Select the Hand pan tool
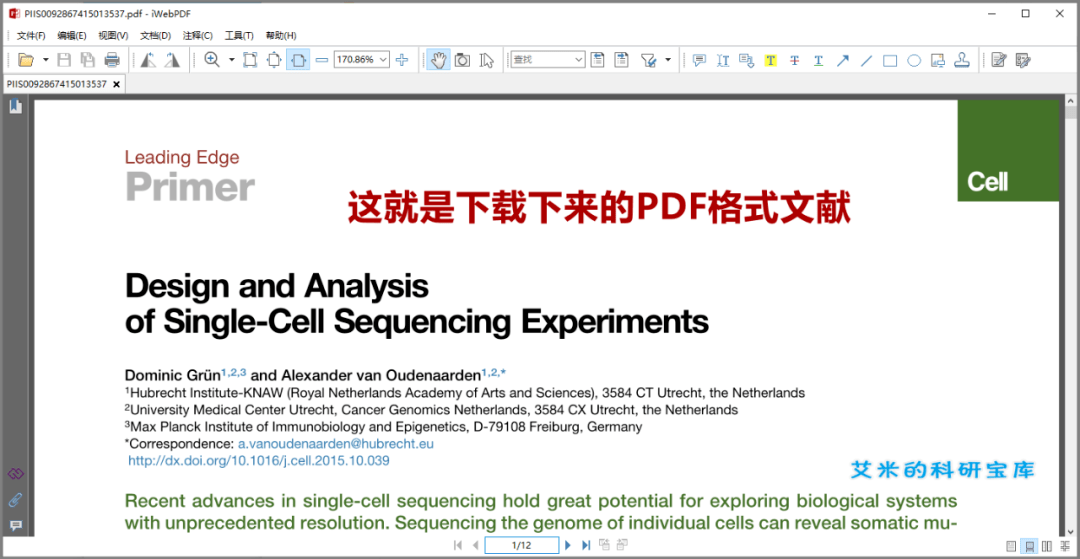The height and width of the screenshot is (559, 1080). [x=438, y=60]
